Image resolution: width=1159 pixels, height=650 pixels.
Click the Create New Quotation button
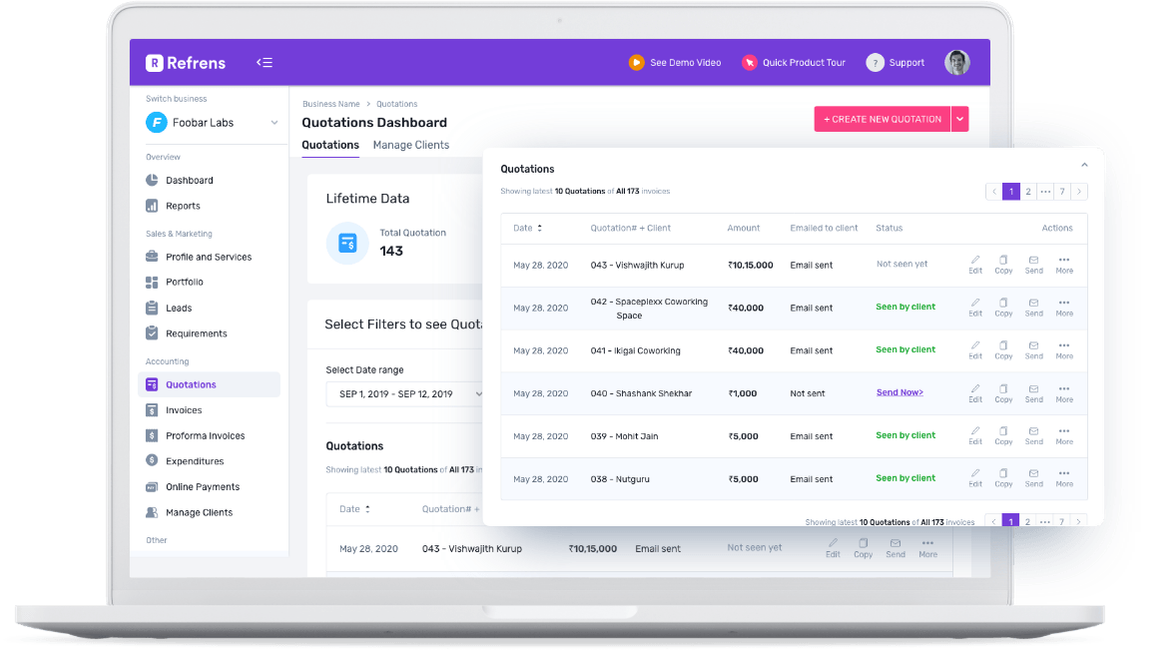point(881,119)
